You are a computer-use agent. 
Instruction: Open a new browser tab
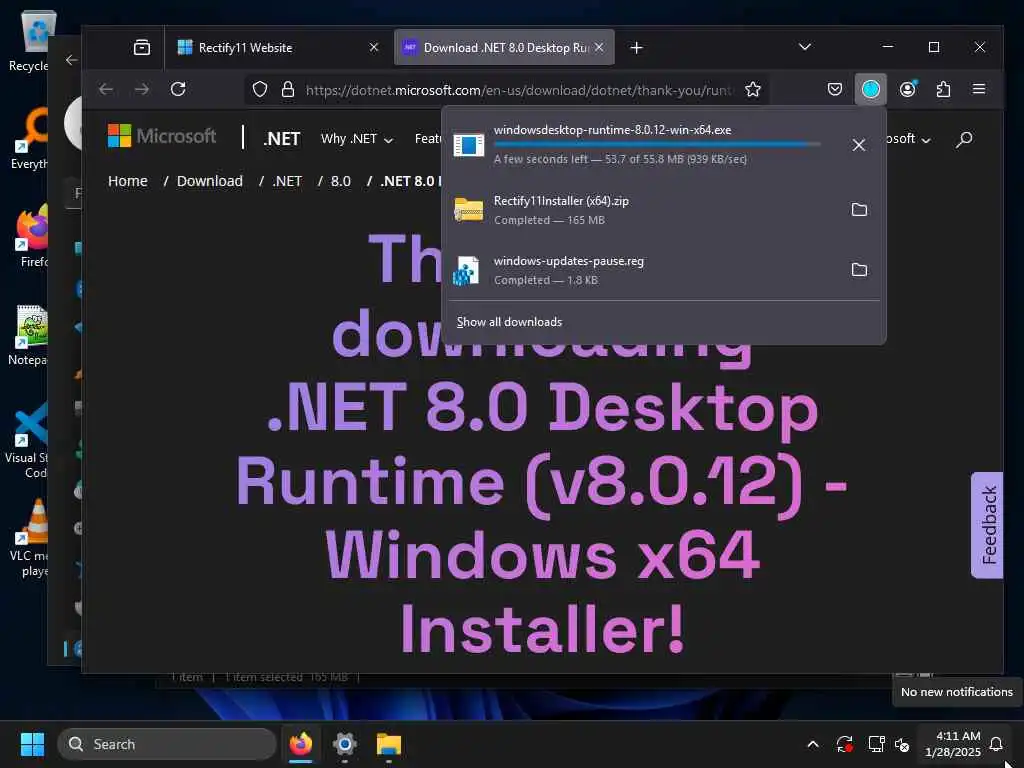coord(637,48)
